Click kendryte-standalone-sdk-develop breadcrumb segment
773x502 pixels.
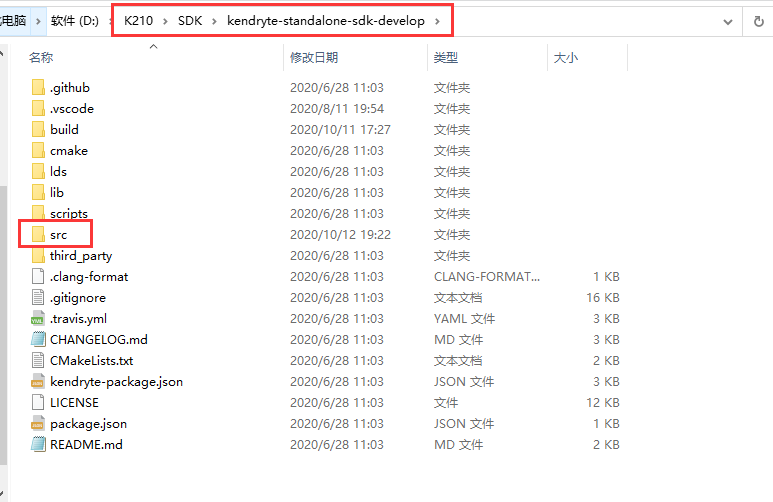click(326, 21)
